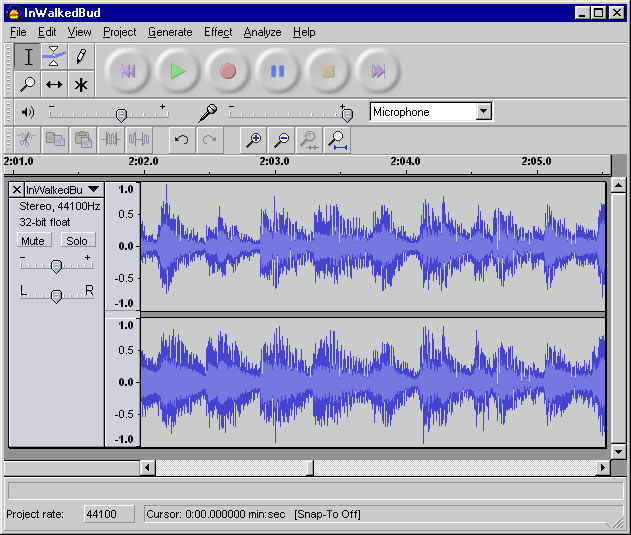Select the Zoom magnifier tool
Viewport: 631px width, 535px height.
click(x=28, y=84)
